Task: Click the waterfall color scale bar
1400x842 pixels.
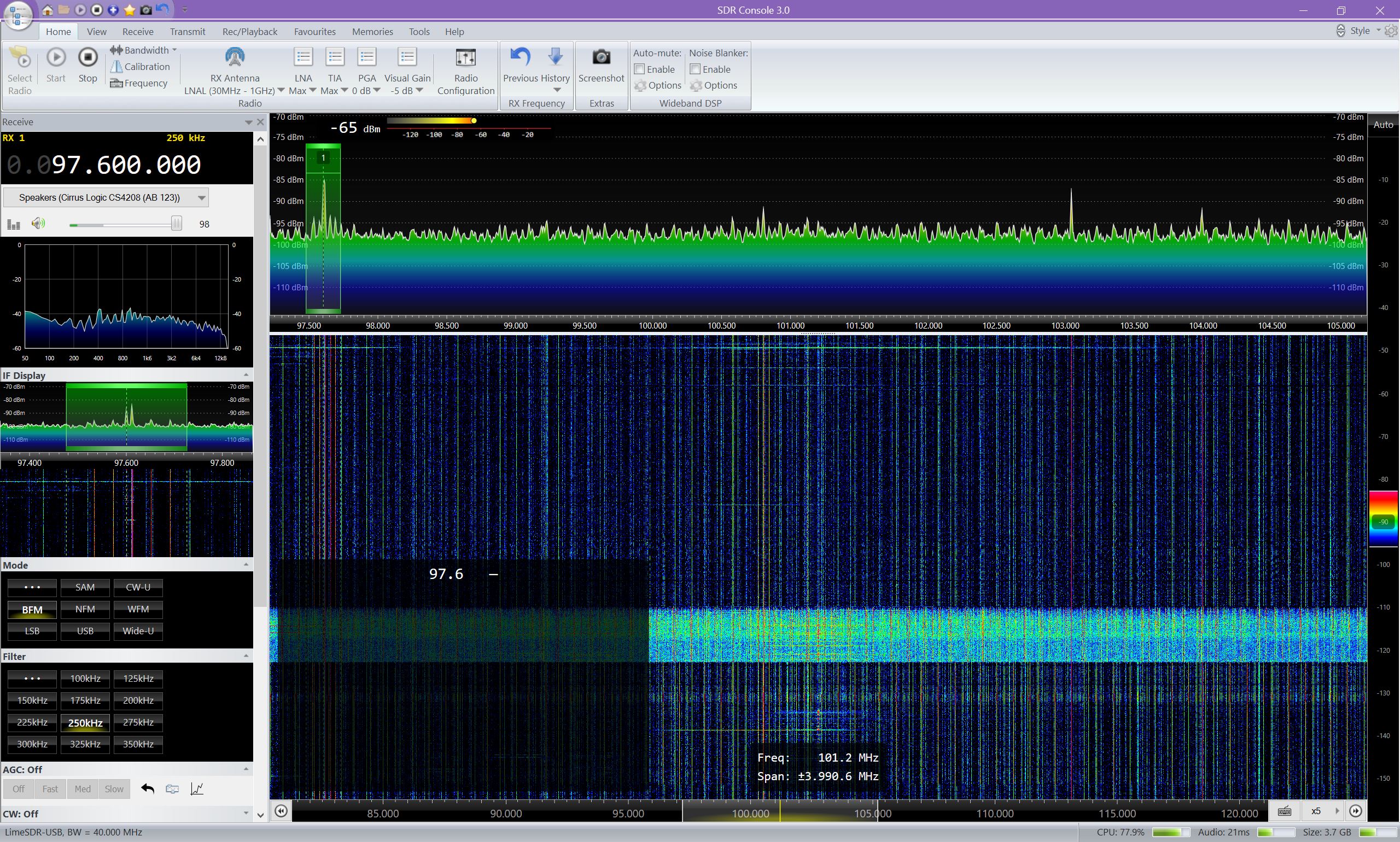Action: (x=1383, y=519)
